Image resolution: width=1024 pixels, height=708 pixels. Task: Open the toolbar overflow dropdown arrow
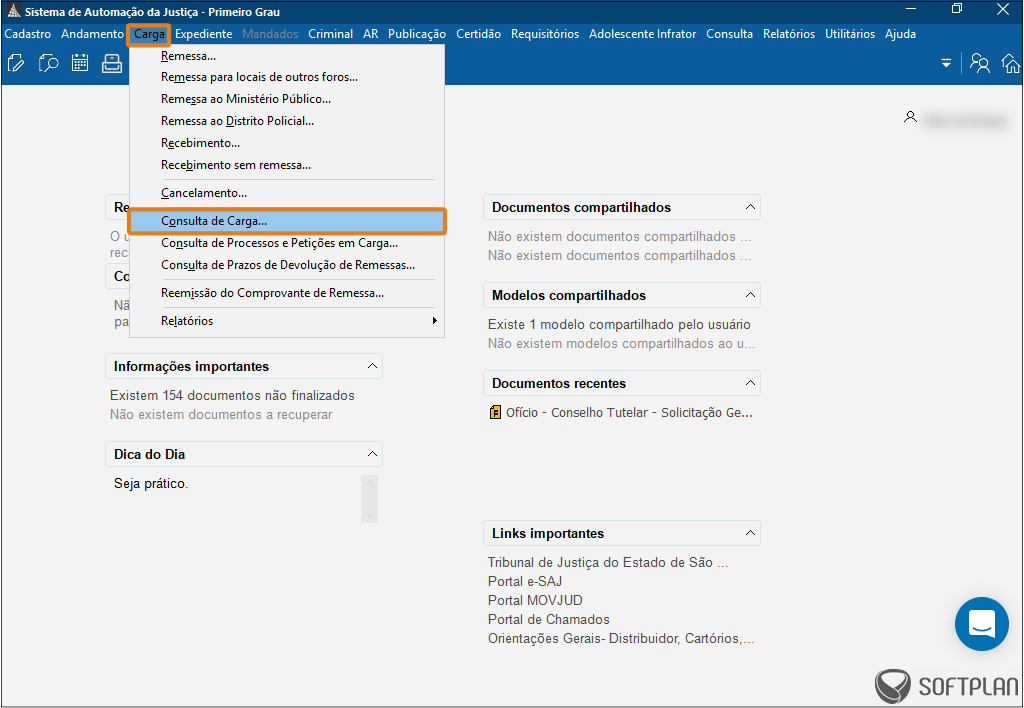tap(946, 64)
